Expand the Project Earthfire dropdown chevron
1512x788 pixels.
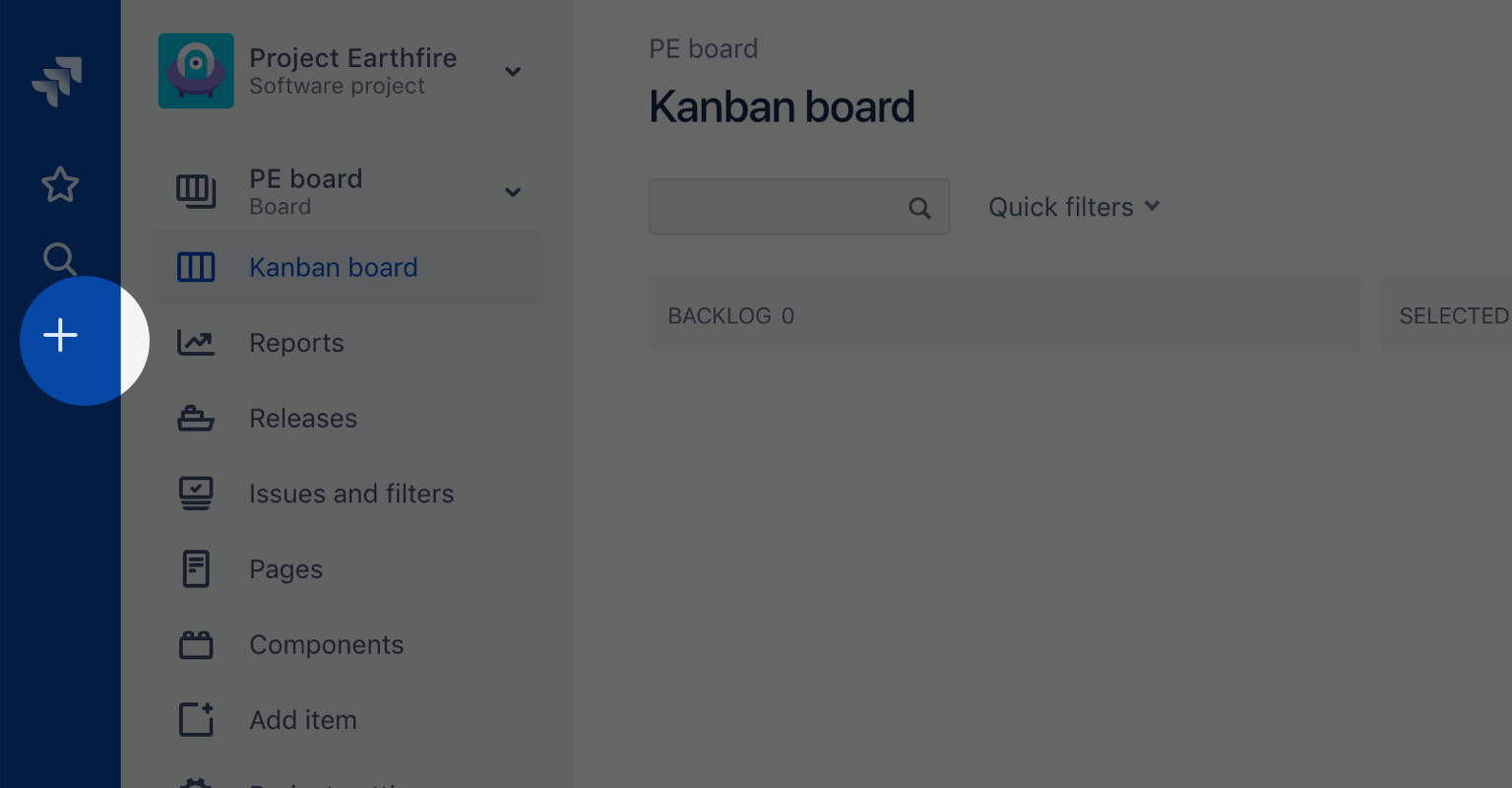coord(513,71)
